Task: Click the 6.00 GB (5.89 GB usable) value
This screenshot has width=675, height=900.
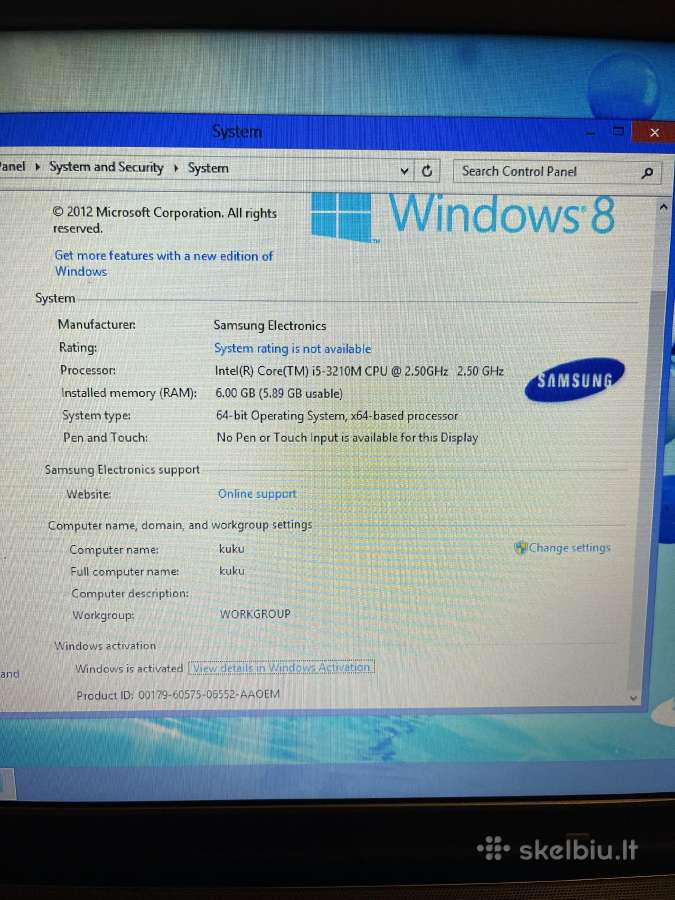Action: pos(279,393)
